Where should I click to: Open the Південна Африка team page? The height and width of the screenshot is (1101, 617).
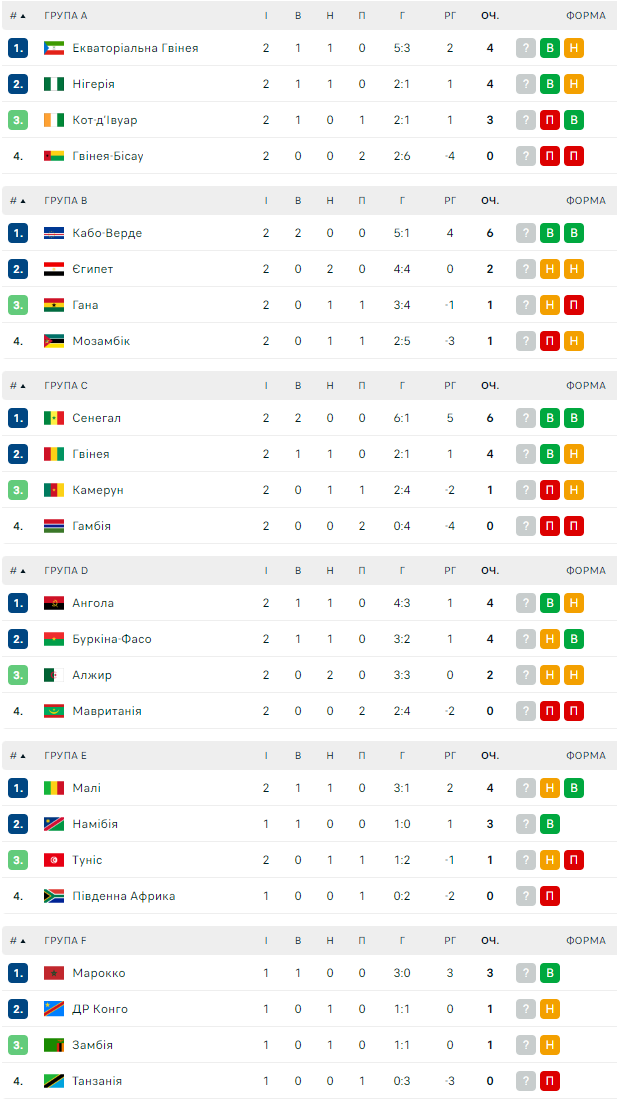pos(123,896)
